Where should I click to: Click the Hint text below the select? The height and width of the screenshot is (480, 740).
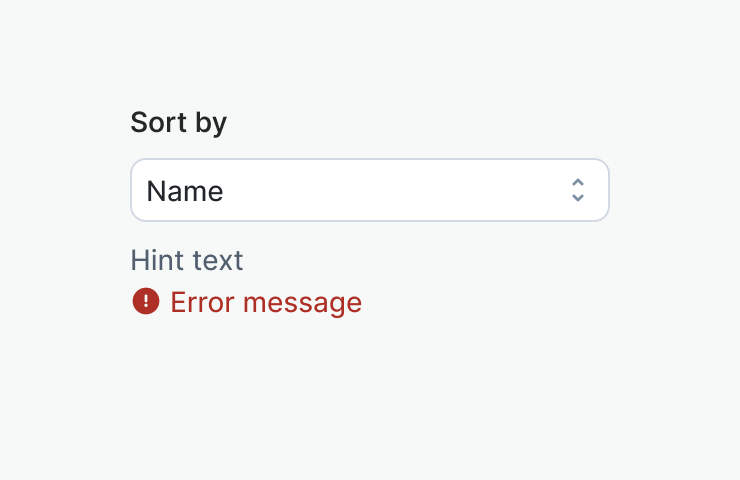(x=187, y=261)
